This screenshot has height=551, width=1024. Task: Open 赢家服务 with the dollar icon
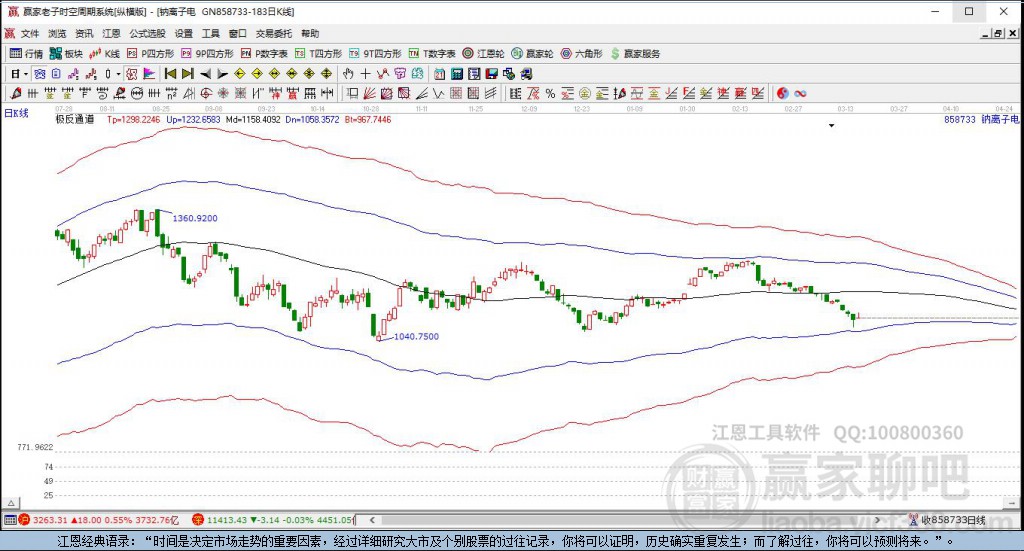[x=635, y=54]
